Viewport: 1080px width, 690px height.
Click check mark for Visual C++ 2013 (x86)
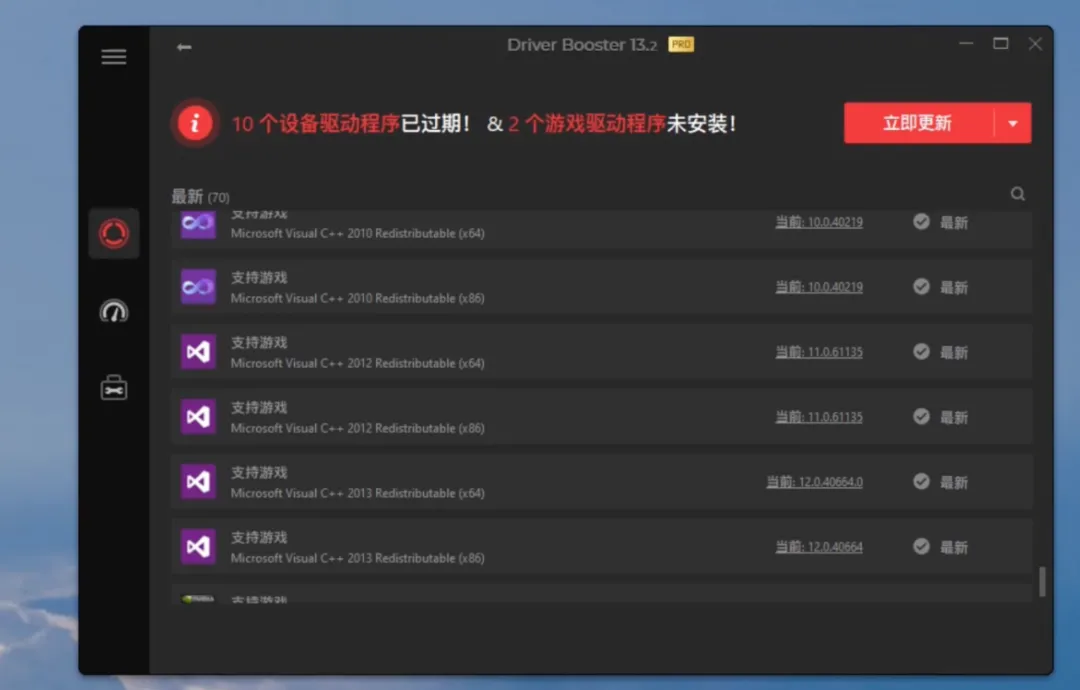(x=922, y=547)
